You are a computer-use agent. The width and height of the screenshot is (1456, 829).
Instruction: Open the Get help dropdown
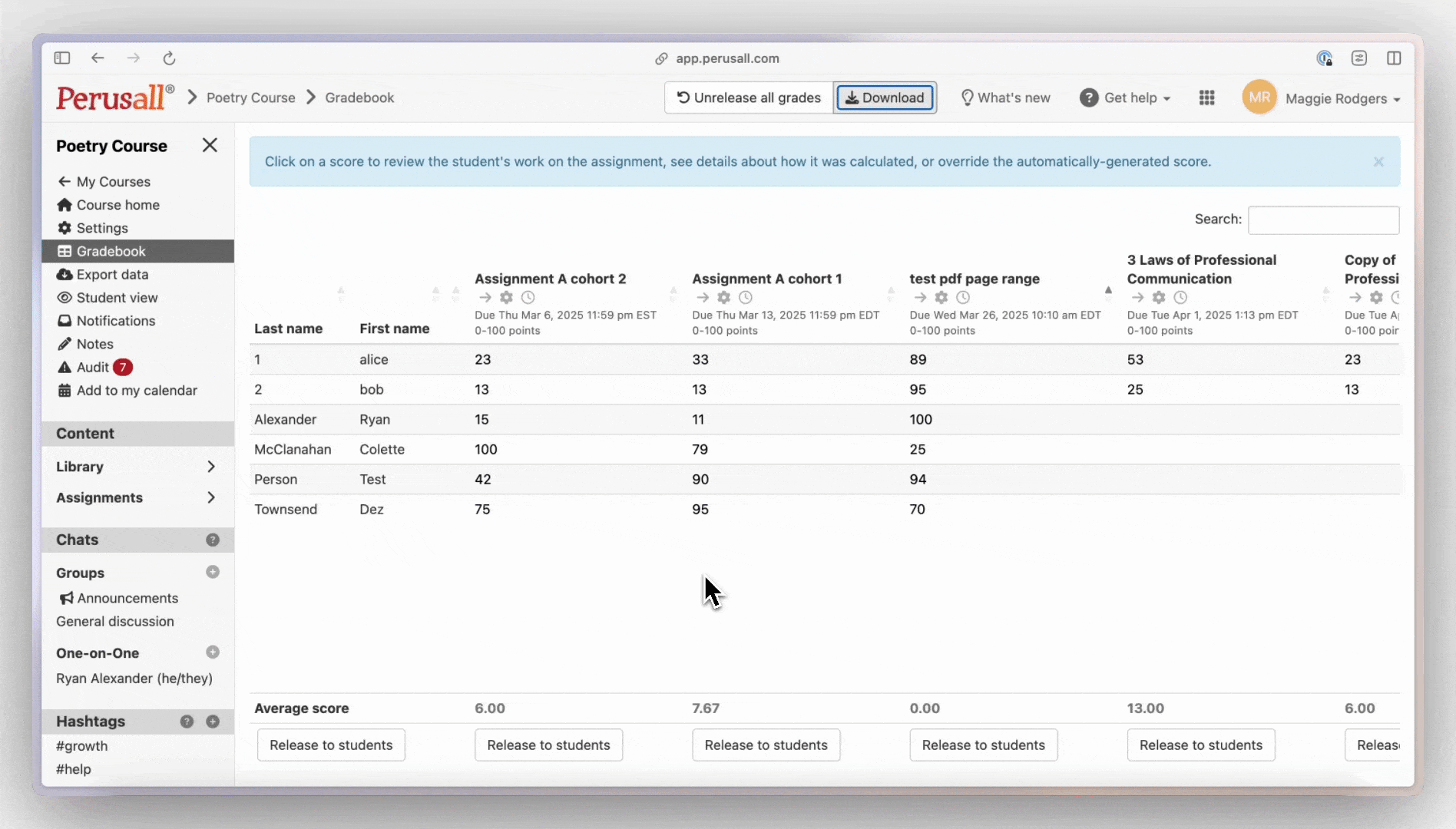click(x=1125, y=97)
